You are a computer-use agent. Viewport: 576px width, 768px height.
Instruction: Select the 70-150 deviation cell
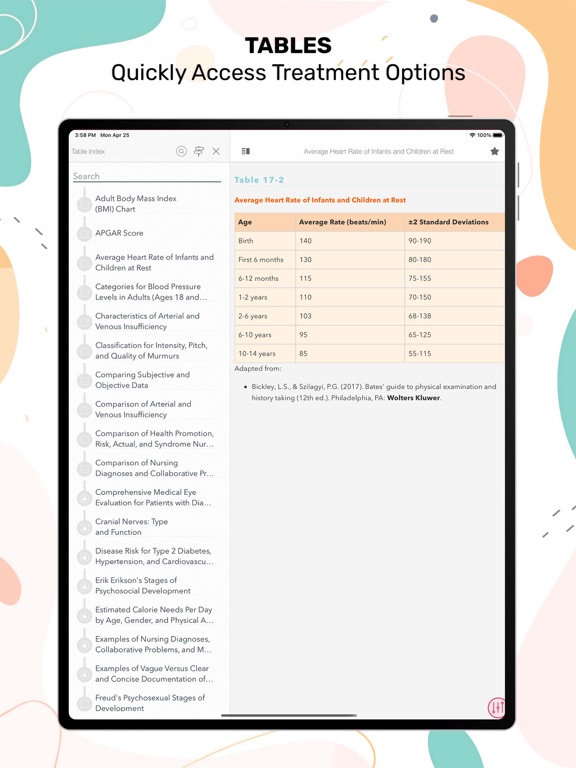click(455, 297)
